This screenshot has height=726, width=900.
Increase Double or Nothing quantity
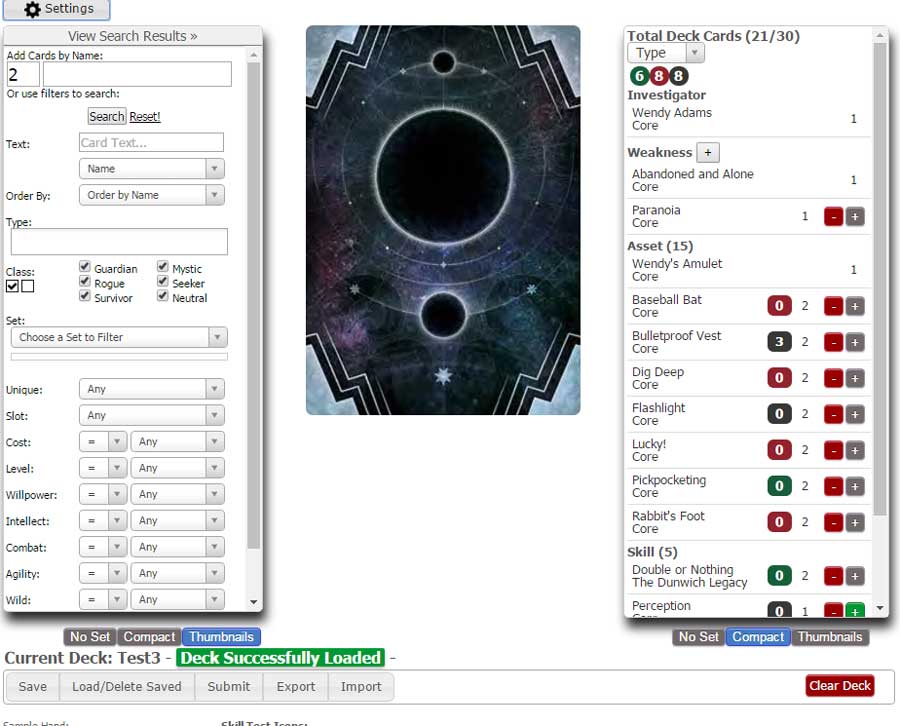point(855,576)
